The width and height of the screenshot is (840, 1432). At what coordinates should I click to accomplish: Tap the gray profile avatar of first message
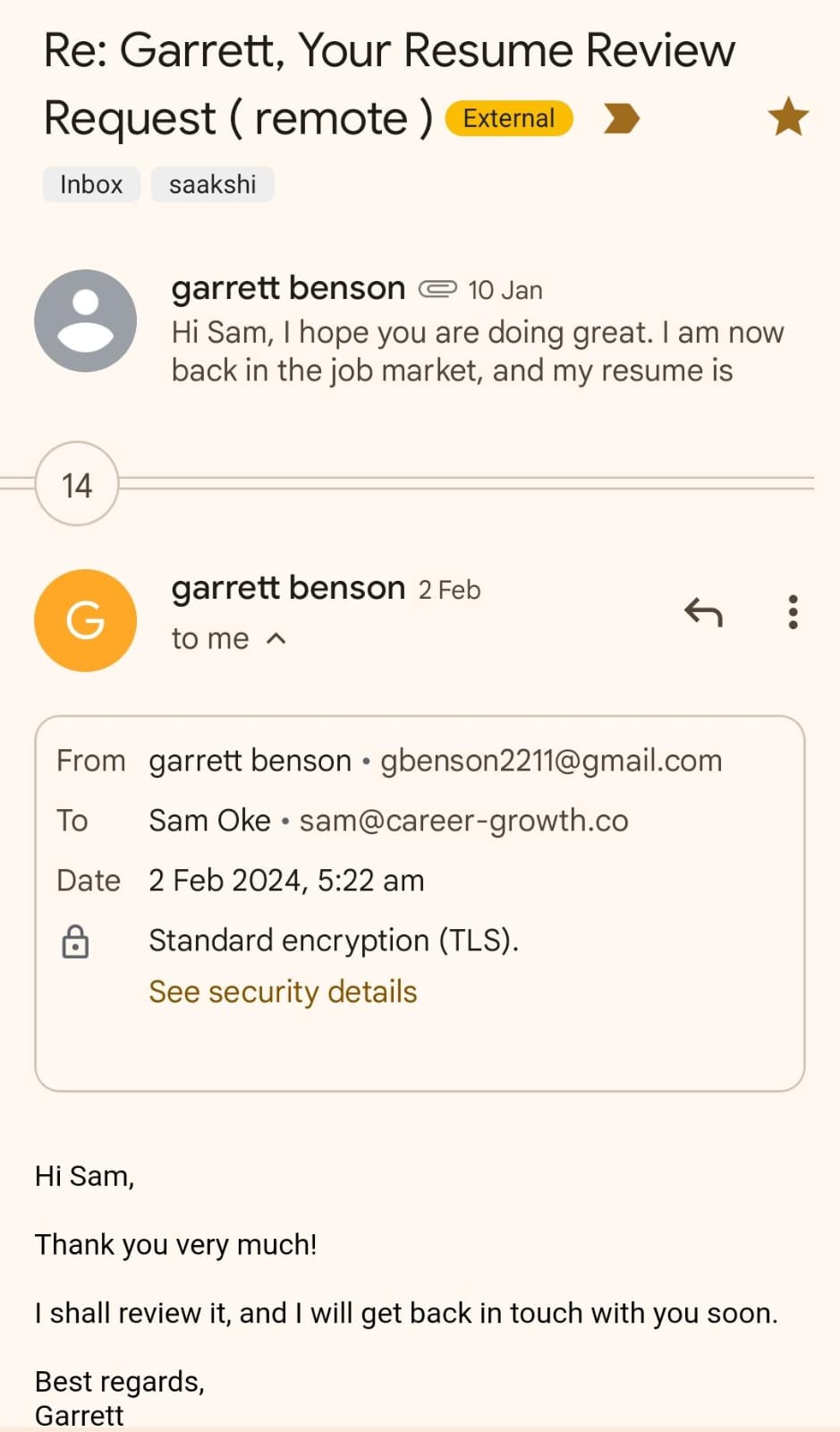pos(85,320)
